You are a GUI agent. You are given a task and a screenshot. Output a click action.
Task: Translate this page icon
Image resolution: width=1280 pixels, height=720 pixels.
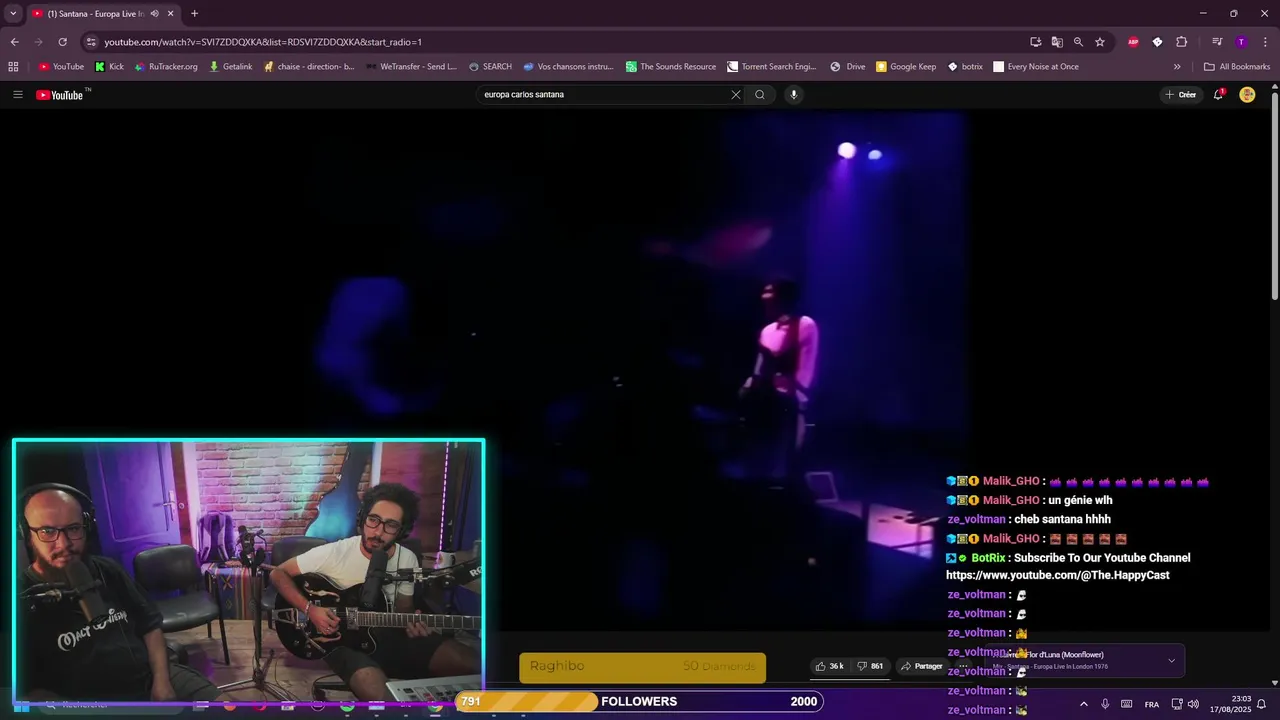[x=1057, y=42]
